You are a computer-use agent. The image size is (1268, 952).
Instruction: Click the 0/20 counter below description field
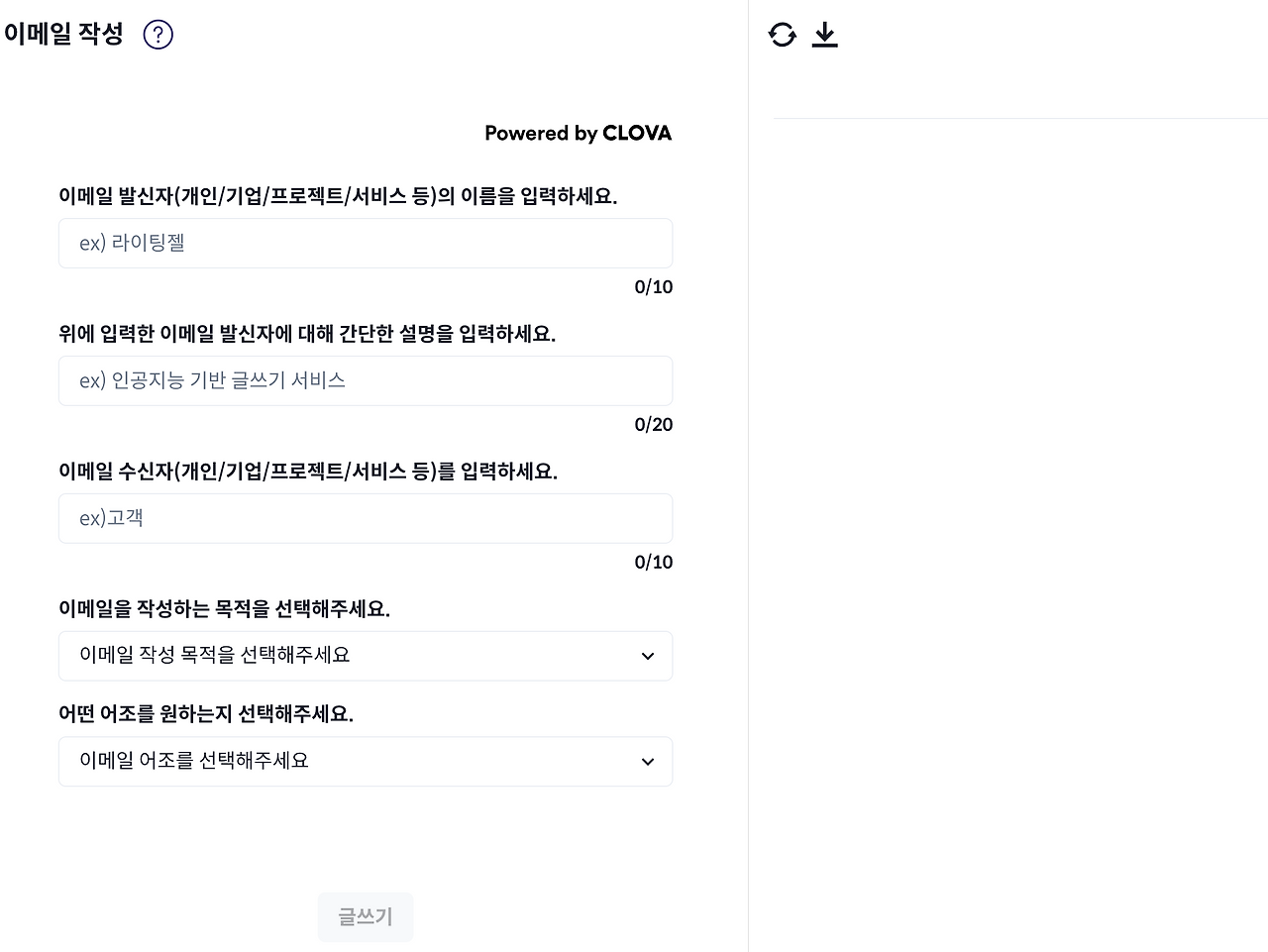(x=653, y=424)
